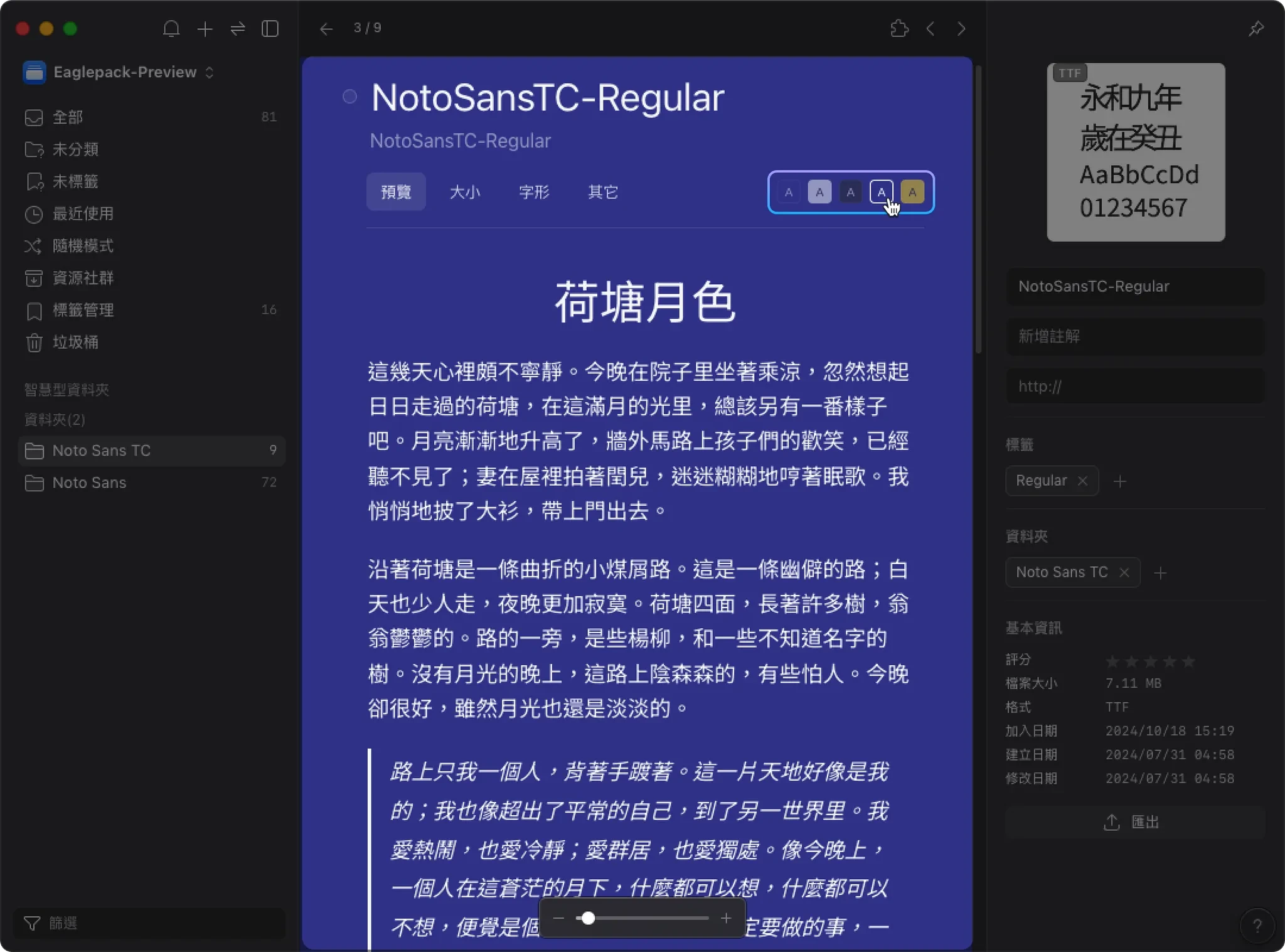Switch to the 預覽 tab
The width and height of the screenshot is (1285, 952).
[x=396, y=191]
